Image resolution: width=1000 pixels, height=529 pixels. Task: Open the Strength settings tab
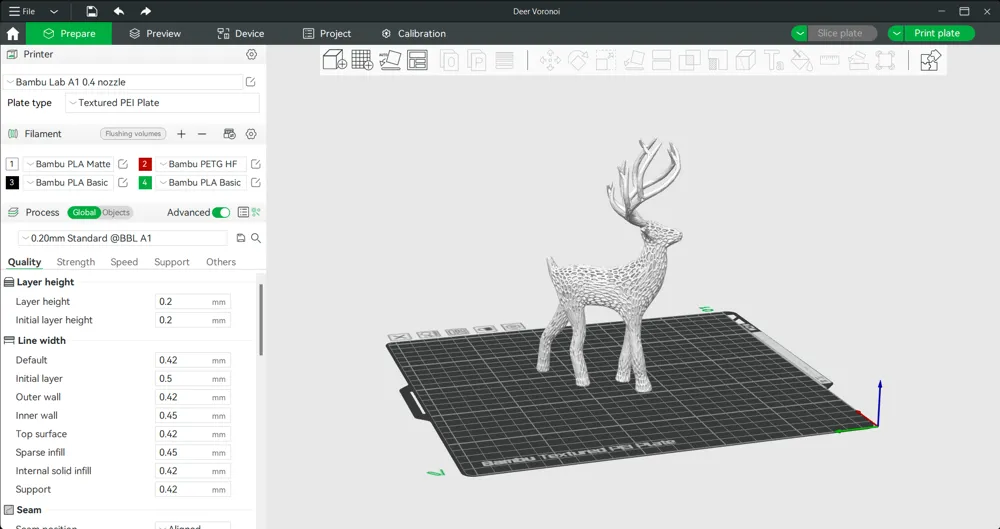[76, 262]
